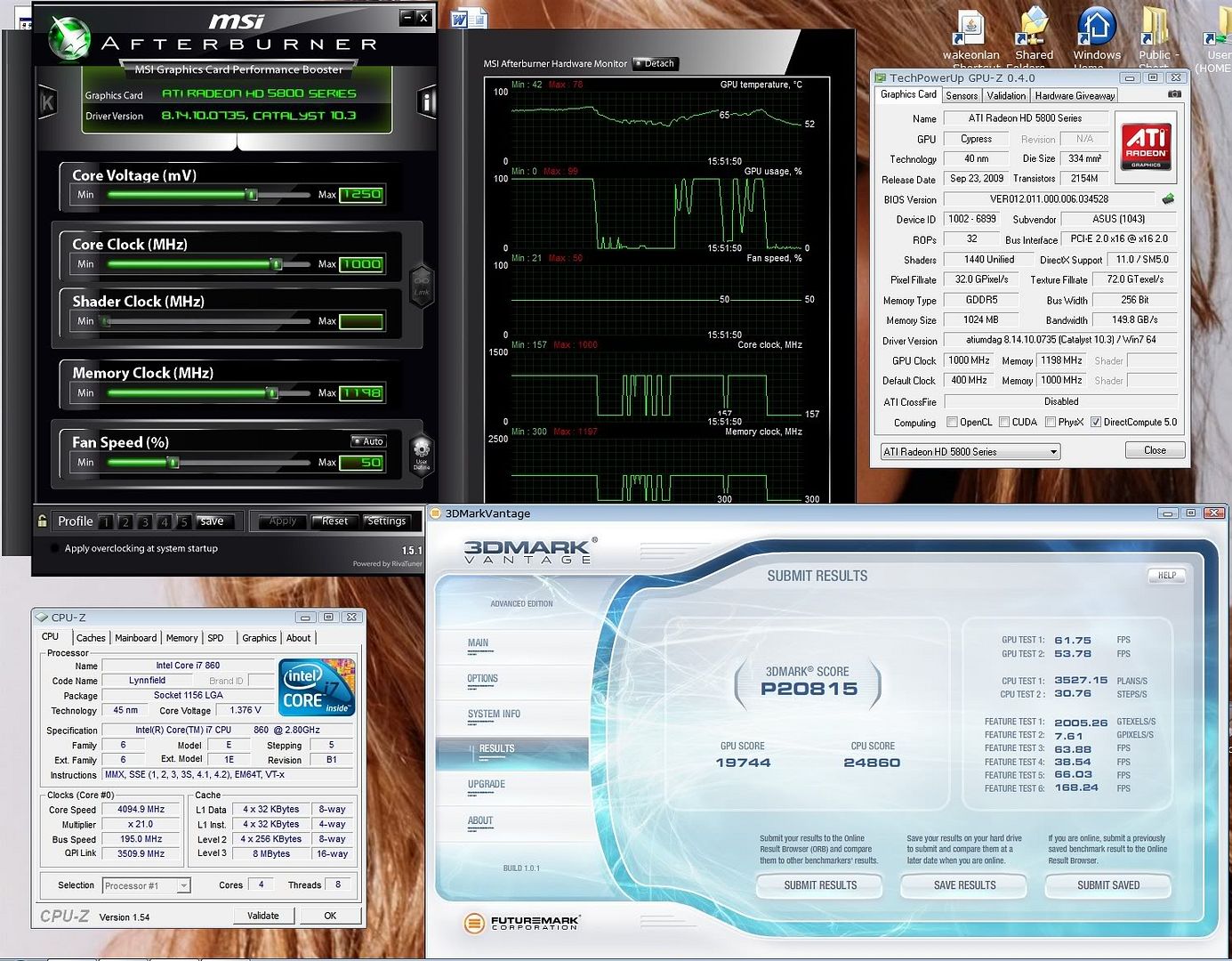The width and height of the screenshot is (1232, 961).
Task: Click the Memory Clock slider handle
Action: click(x=272, y=392)
